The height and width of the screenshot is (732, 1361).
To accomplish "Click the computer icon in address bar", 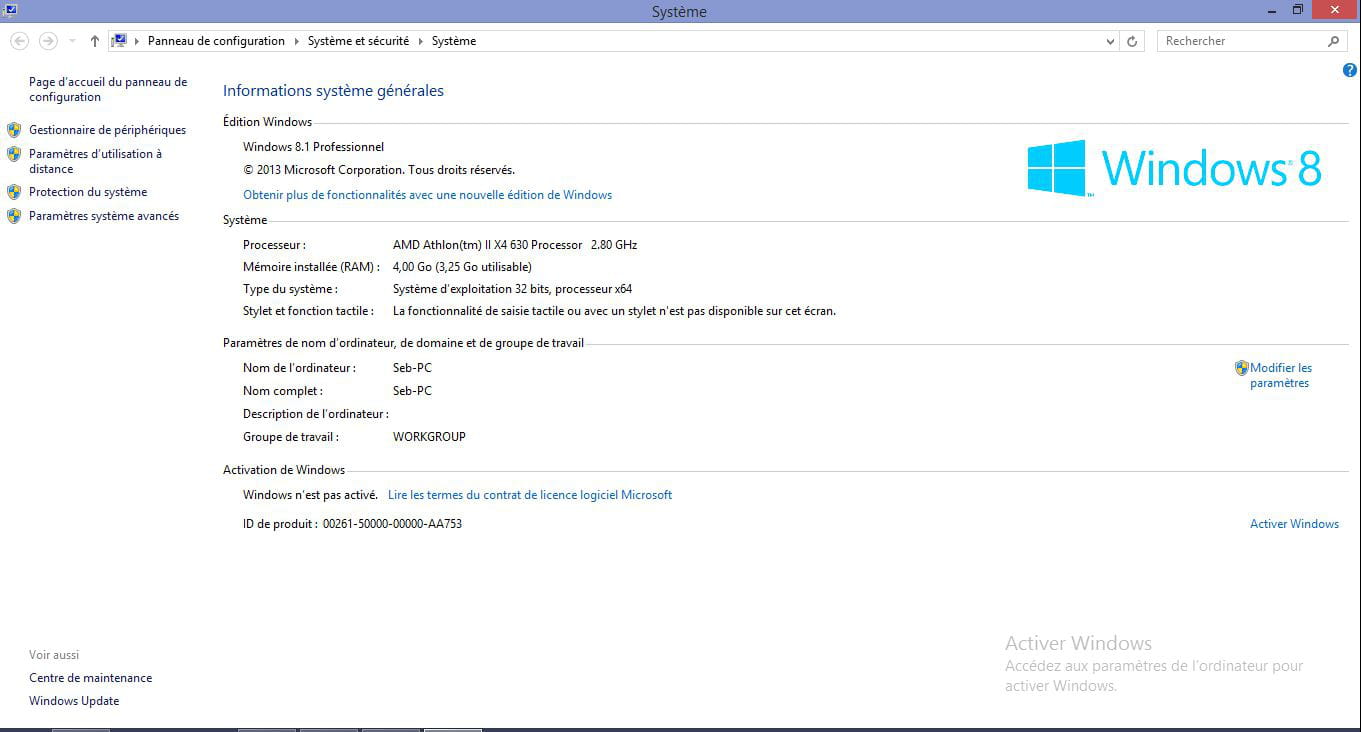I will coord(119,41).
